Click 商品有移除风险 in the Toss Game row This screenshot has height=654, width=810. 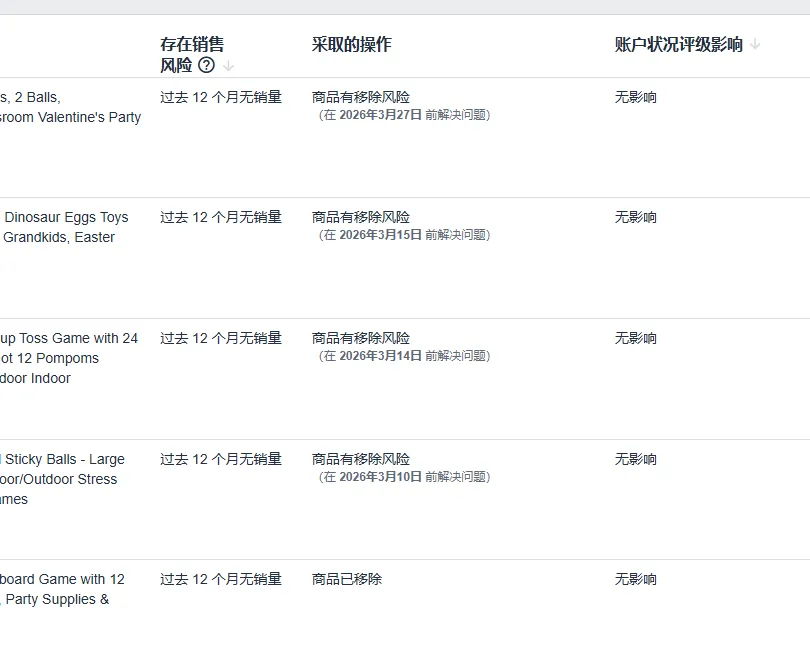pos(360,338)
